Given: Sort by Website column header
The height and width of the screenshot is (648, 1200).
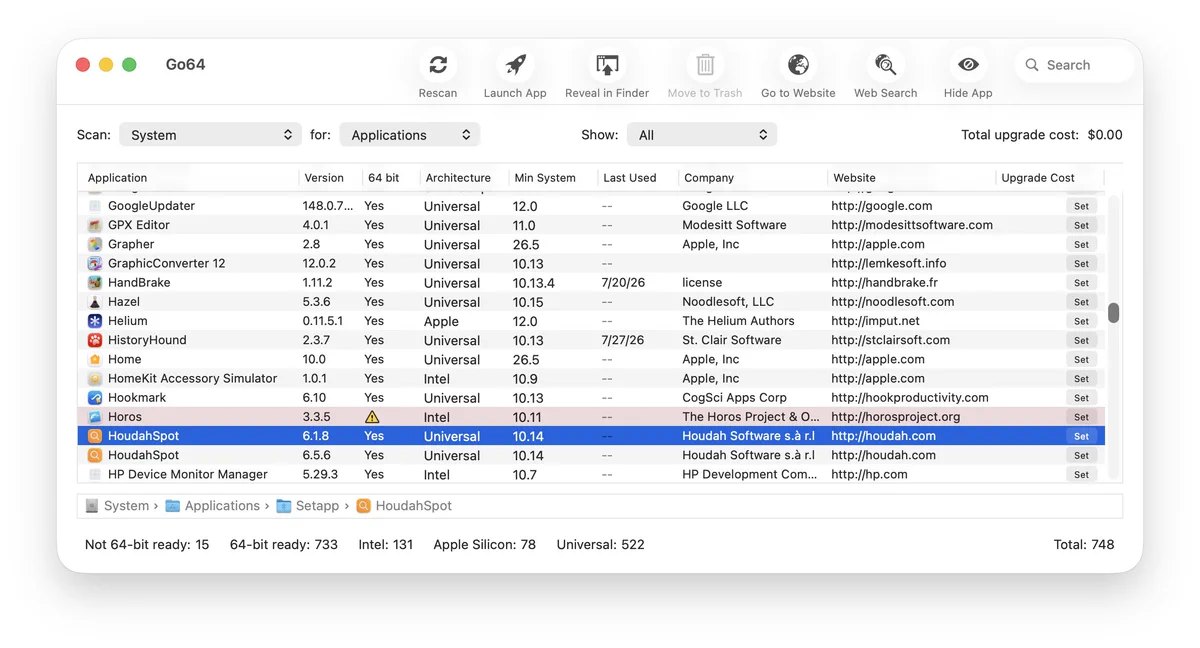Looking at the screenshot, I should point(911,178).
